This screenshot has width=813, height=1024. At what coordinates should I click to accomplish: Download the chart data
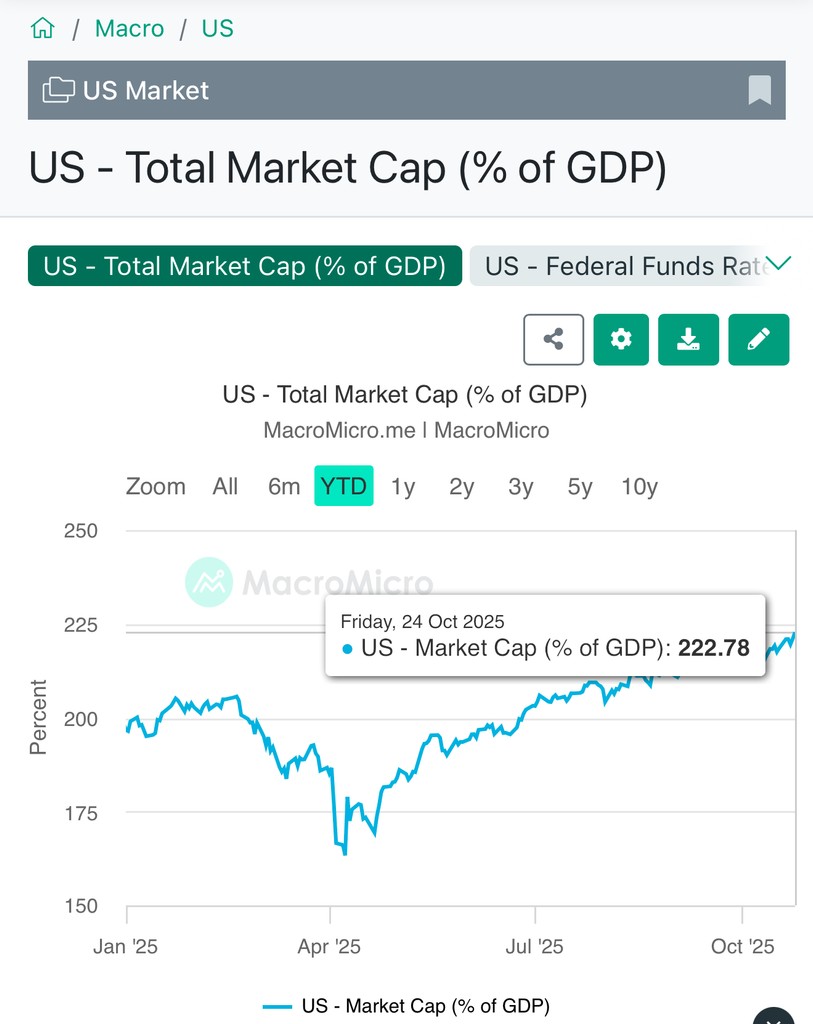(688, 339)
